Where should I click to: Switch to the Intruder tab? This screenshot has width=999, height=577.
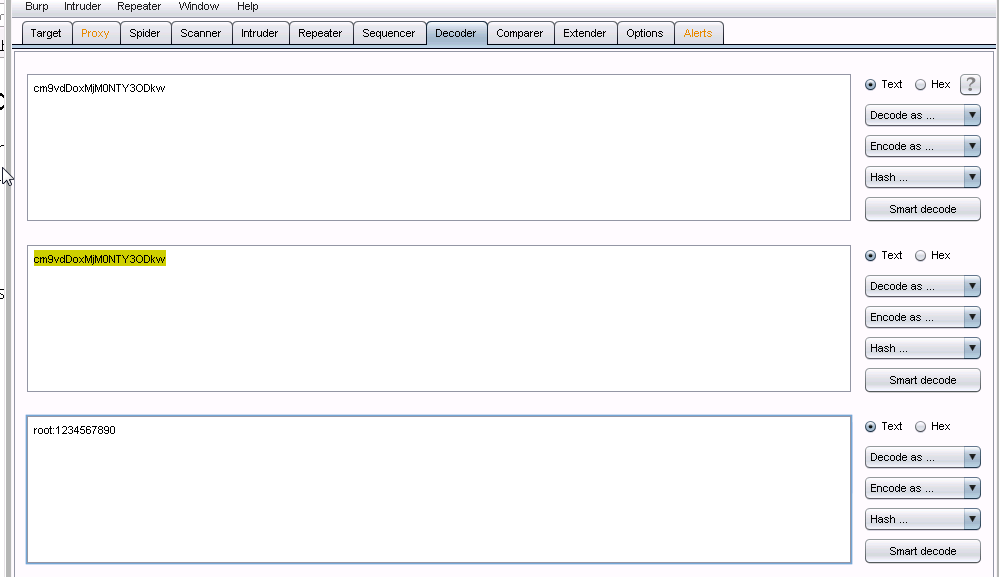tap(259, 33)
